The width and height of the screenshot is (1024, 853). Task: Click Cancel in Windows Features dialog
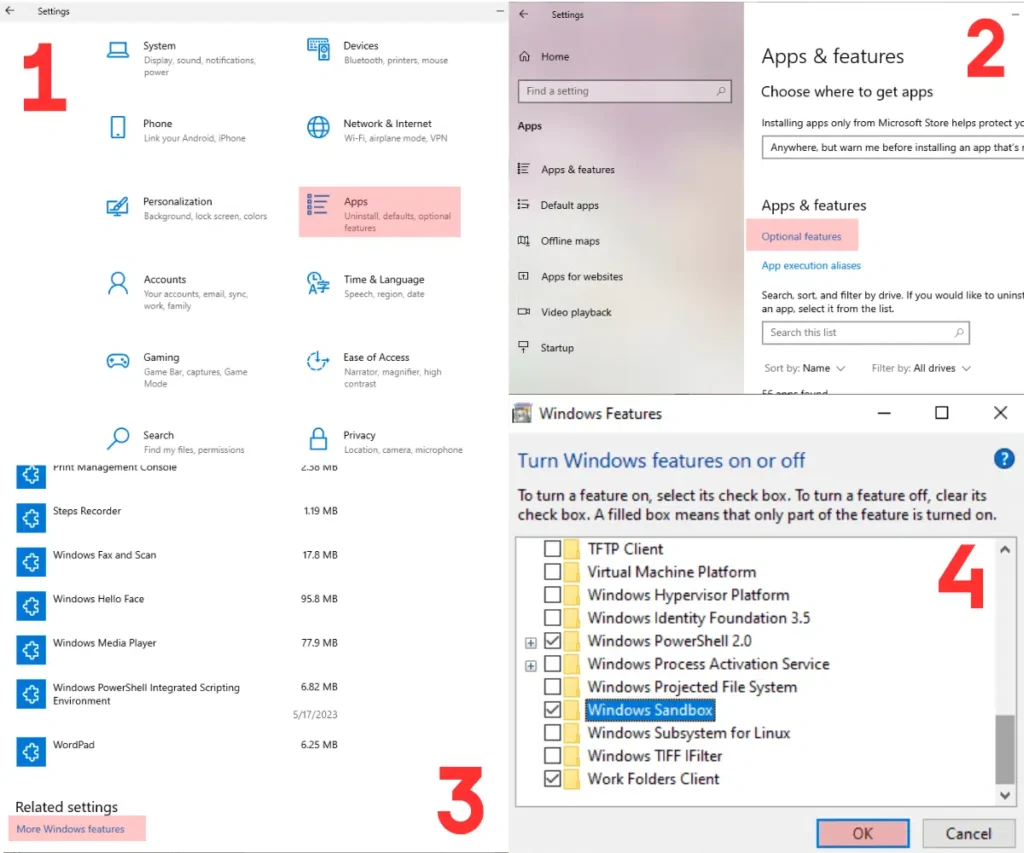point(968,833)
